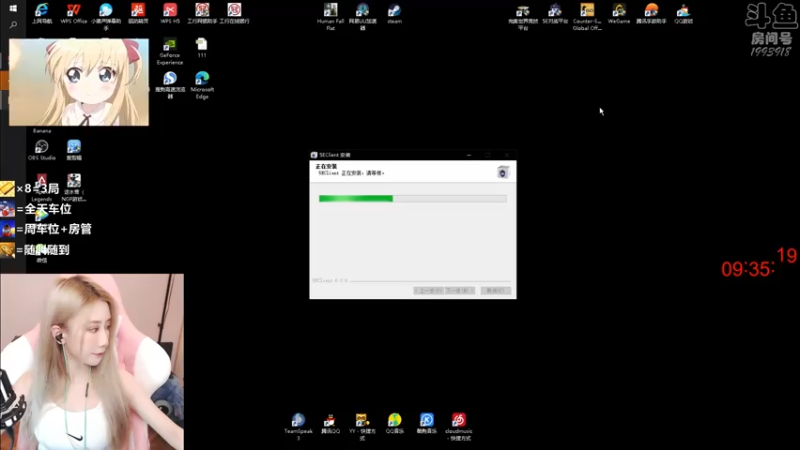Launch GeForce Experience shortcut

(x=170, y=51)
